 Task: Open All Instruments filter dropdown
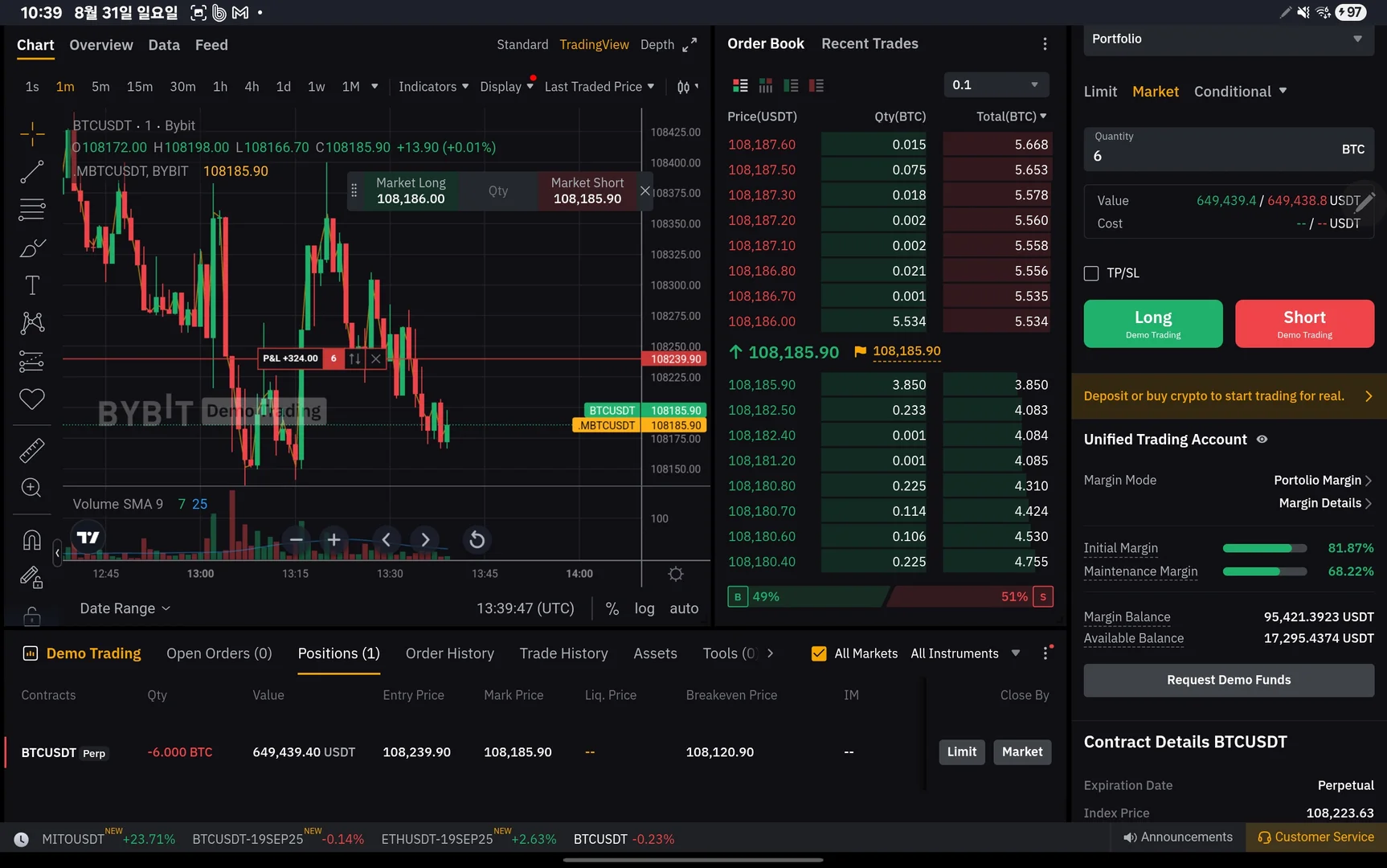click(965, 653)
